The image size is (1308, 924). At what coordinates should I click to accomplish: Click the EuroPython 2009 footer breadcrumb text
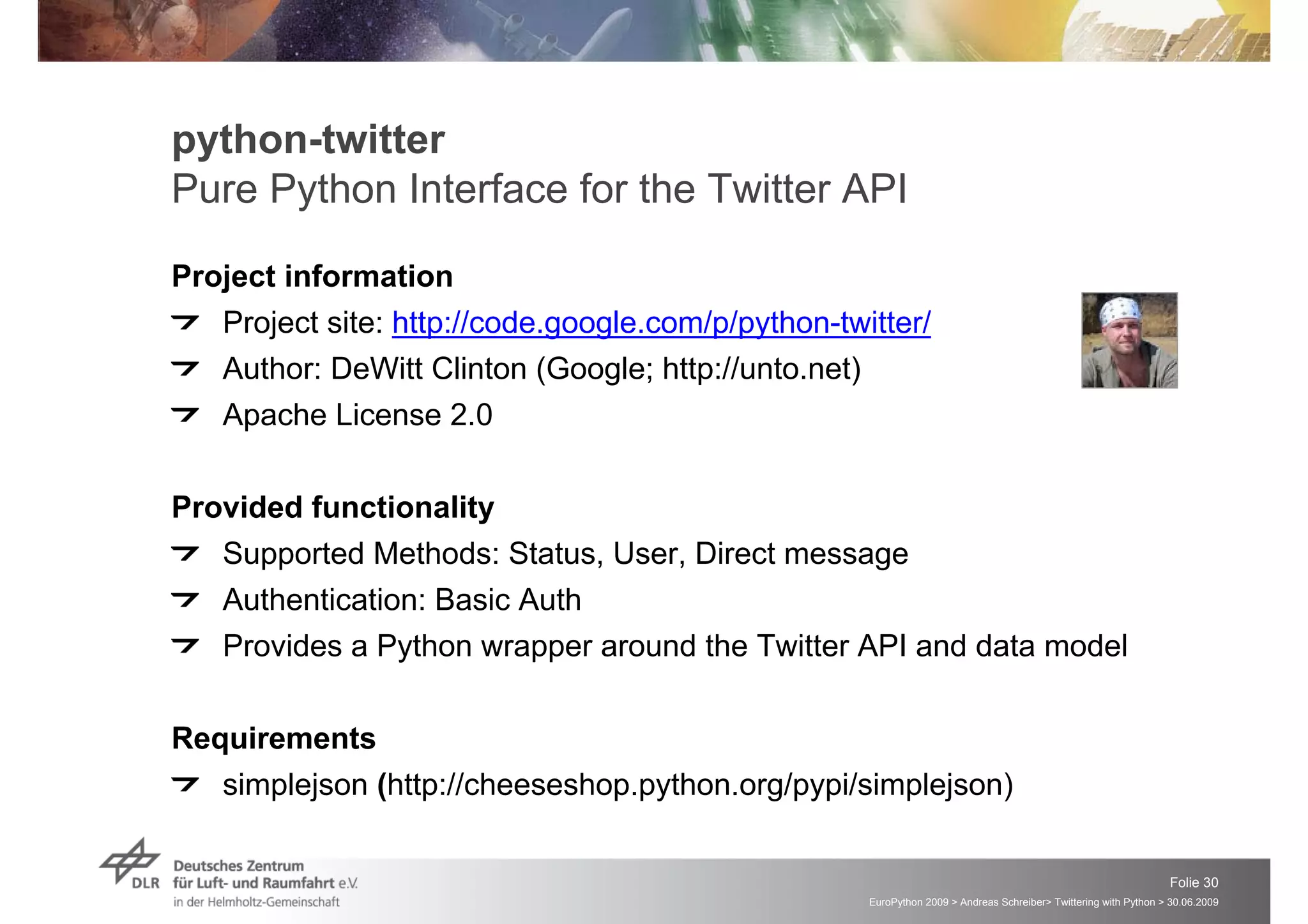tap(1044, 902)
